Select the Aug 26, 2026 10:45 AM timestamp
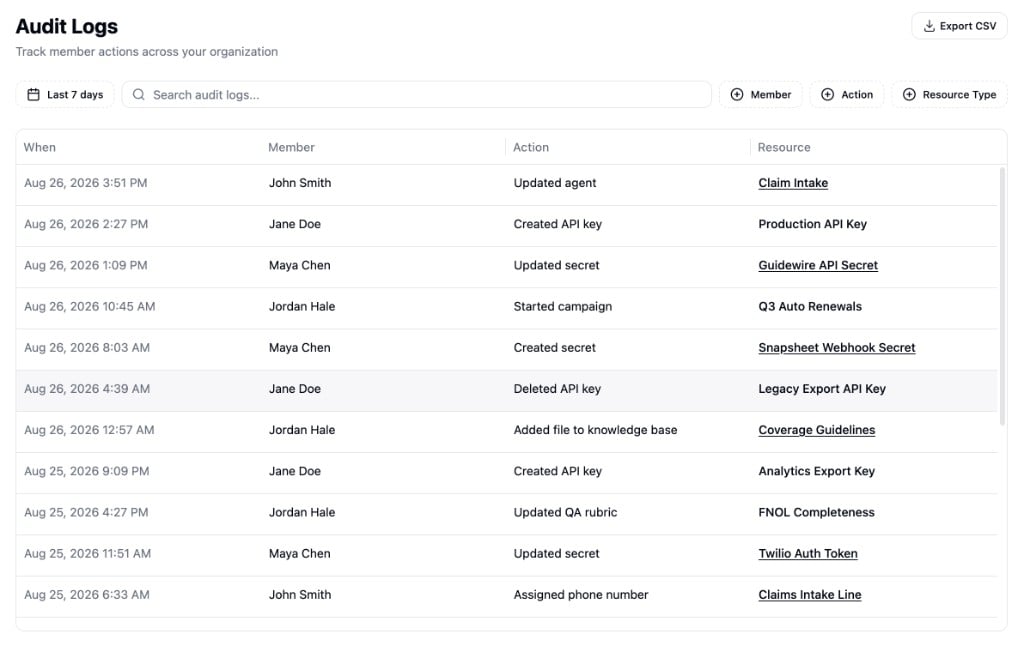The height and width of the screenshot is (646, 1024). click(x=89, y=307)
